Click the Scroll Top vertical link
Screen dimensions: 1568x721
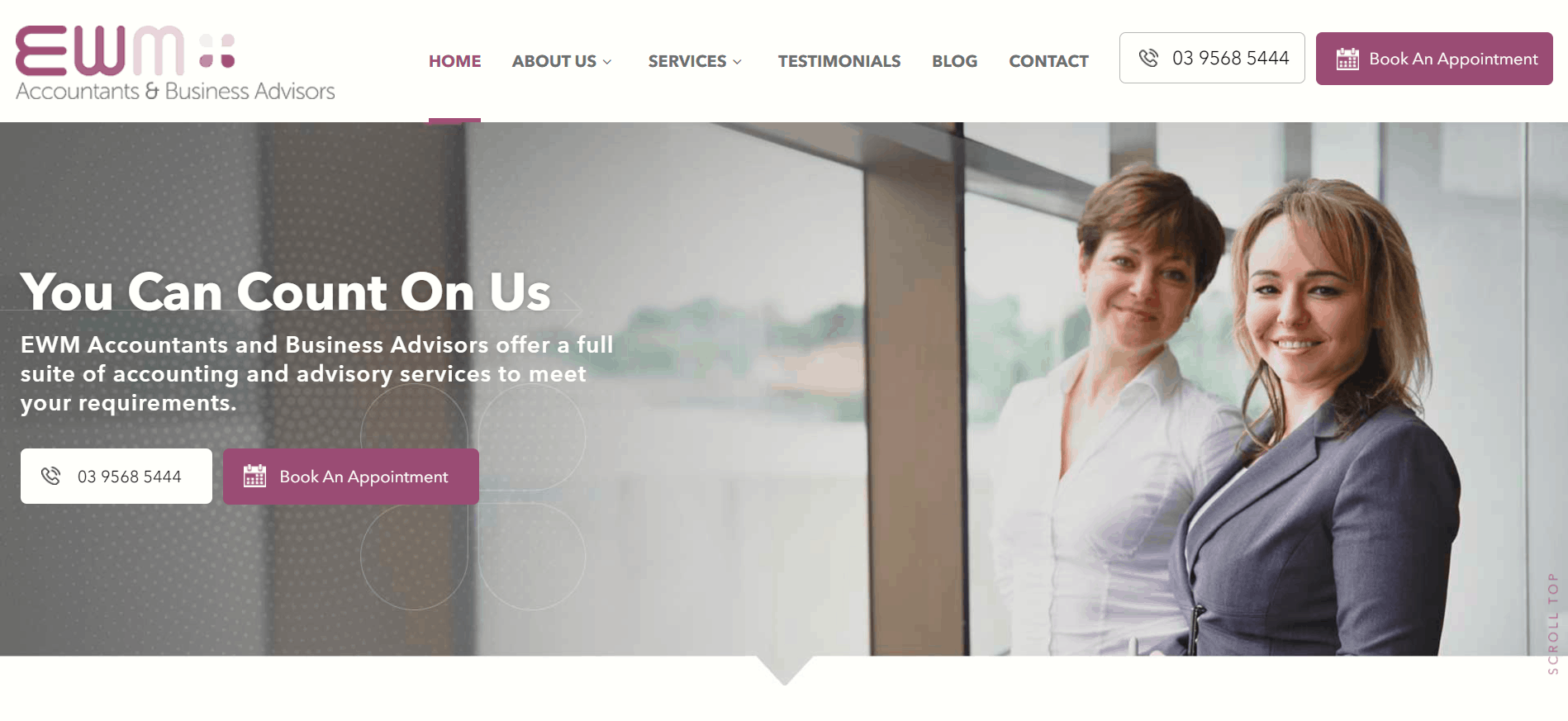pyautogui.click(x=1553, y=624)
